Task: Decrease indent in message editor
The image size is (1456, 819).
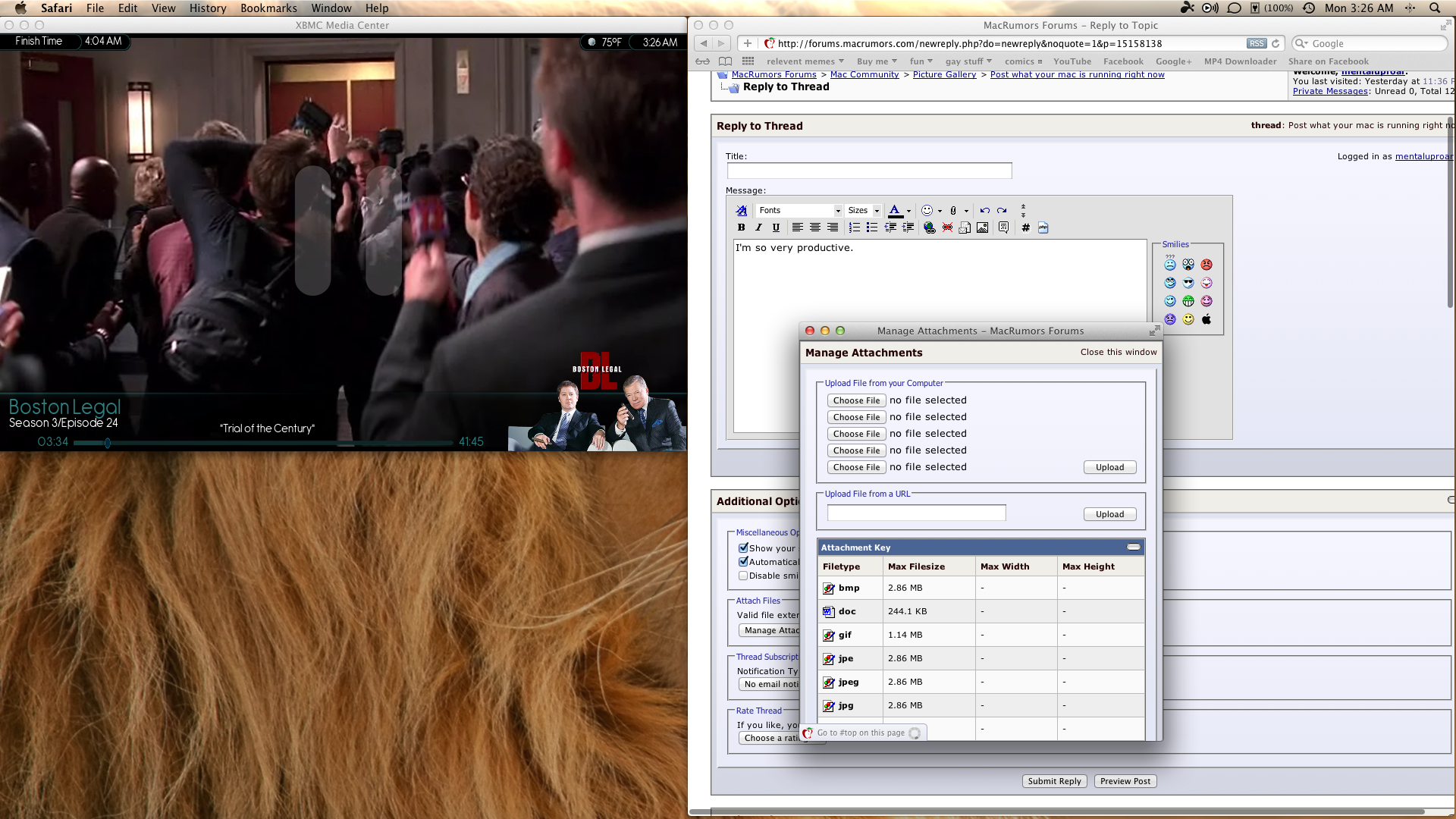Action: pos(890,227)
